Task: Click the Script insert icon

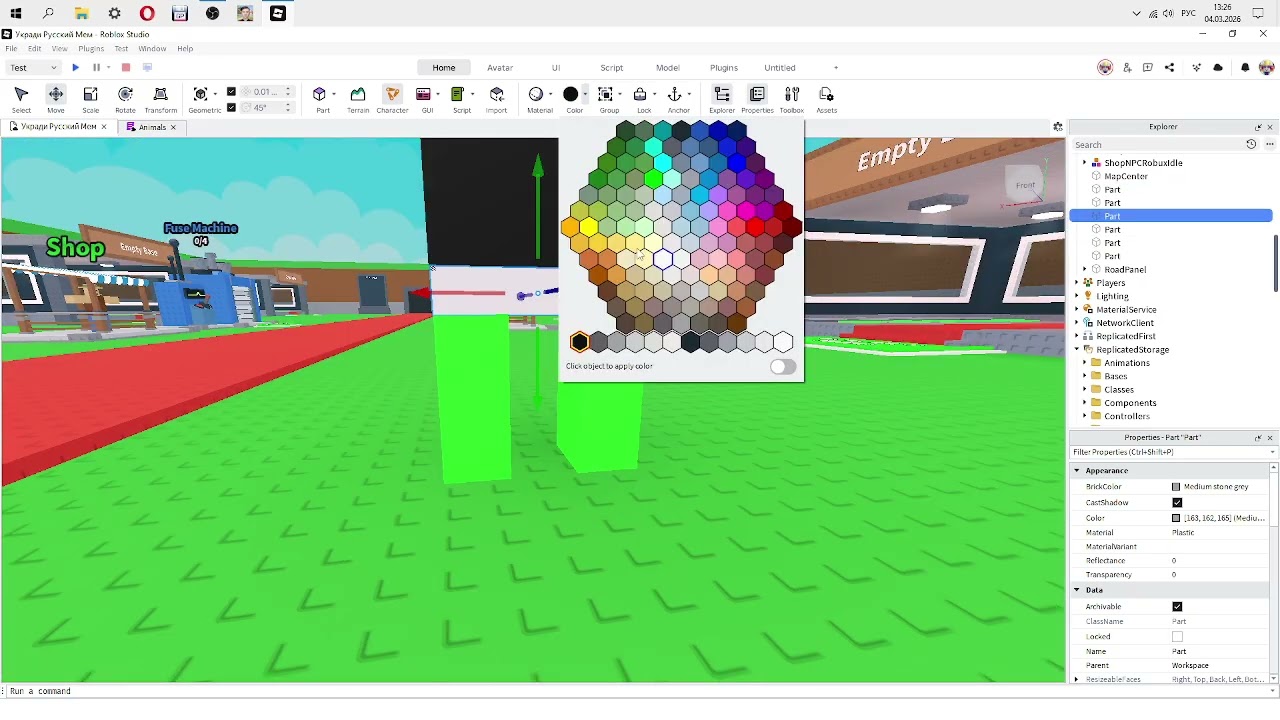Action: coord(458,94)
